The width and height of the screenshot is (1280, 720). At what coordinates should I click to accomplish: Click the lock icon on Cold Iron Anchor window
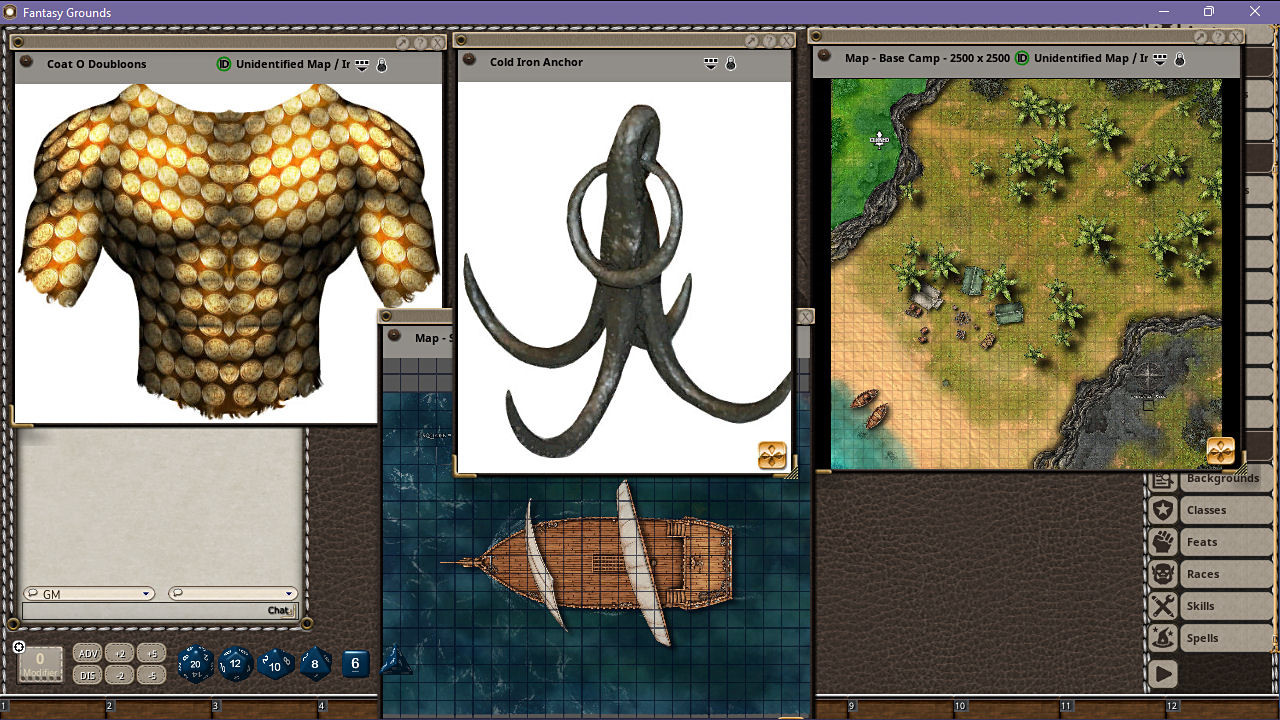(x=731, y=62)
